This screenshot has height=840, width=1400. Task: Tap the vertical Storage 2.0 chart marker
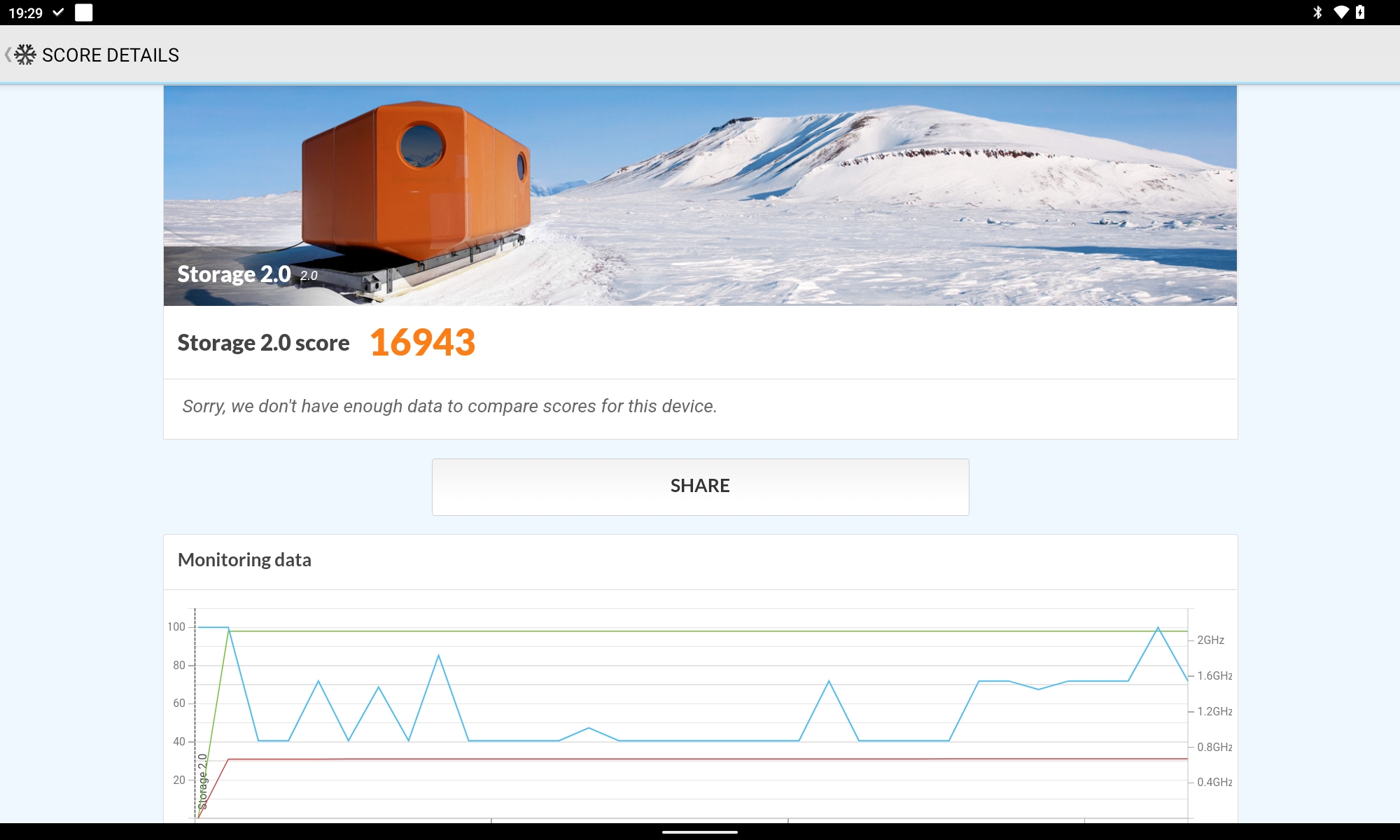point(202,781)
